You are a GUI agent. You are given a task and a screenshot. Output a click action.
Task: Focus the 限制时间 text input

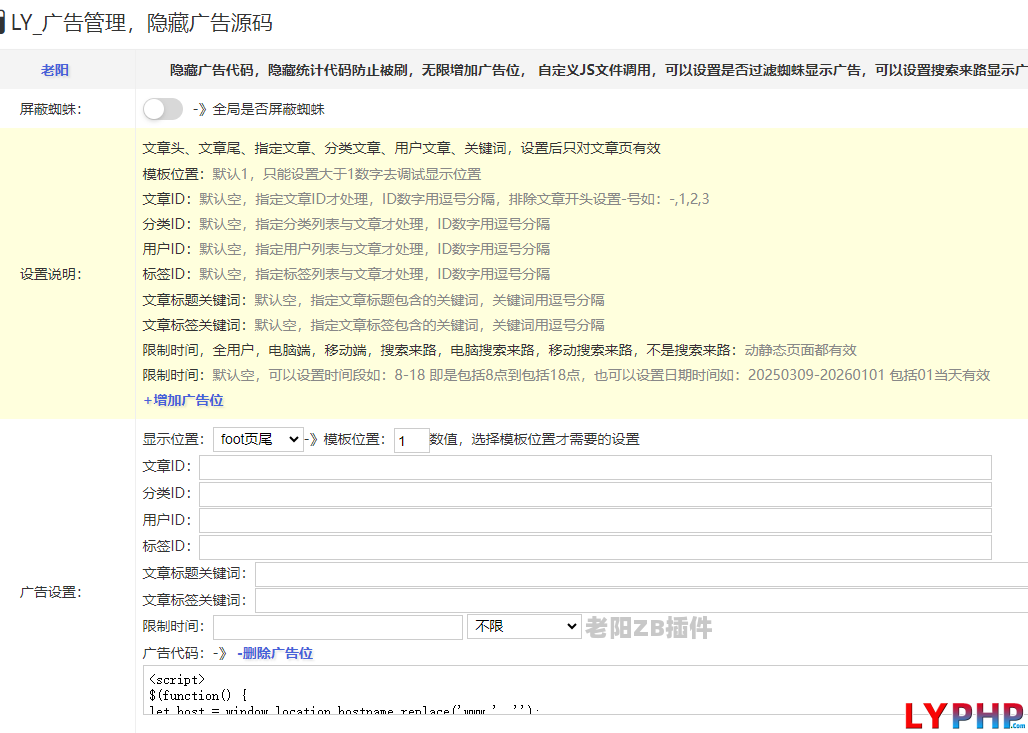tap(337, 627)
